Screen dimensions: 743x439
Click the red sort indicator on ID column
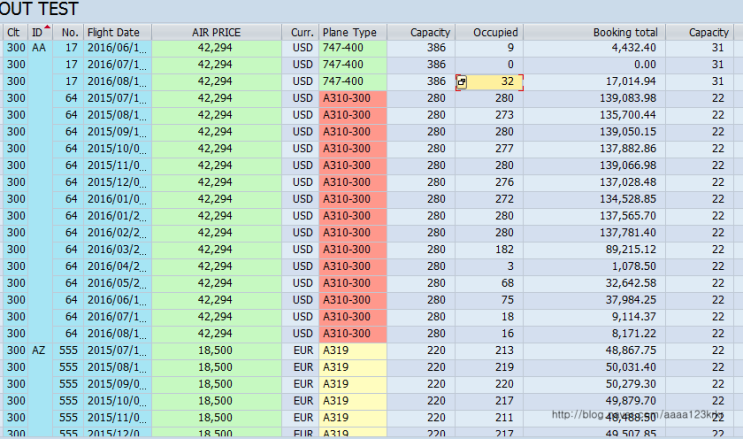[48, 28]
